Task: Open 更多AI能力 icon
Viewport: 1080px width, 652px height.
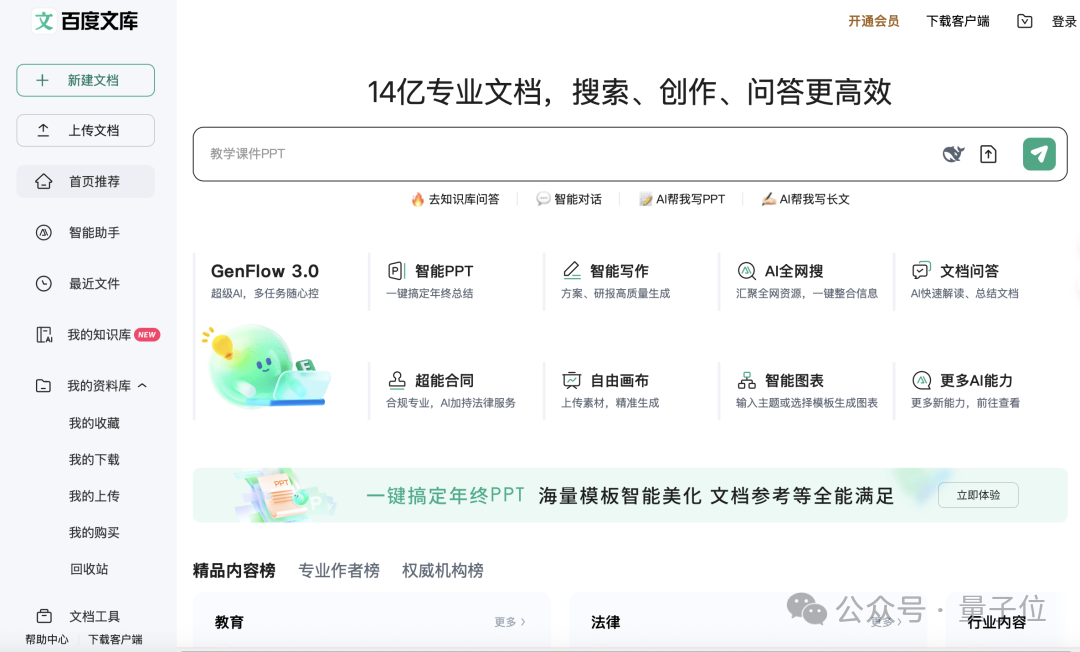Action: tap(922, 380)
